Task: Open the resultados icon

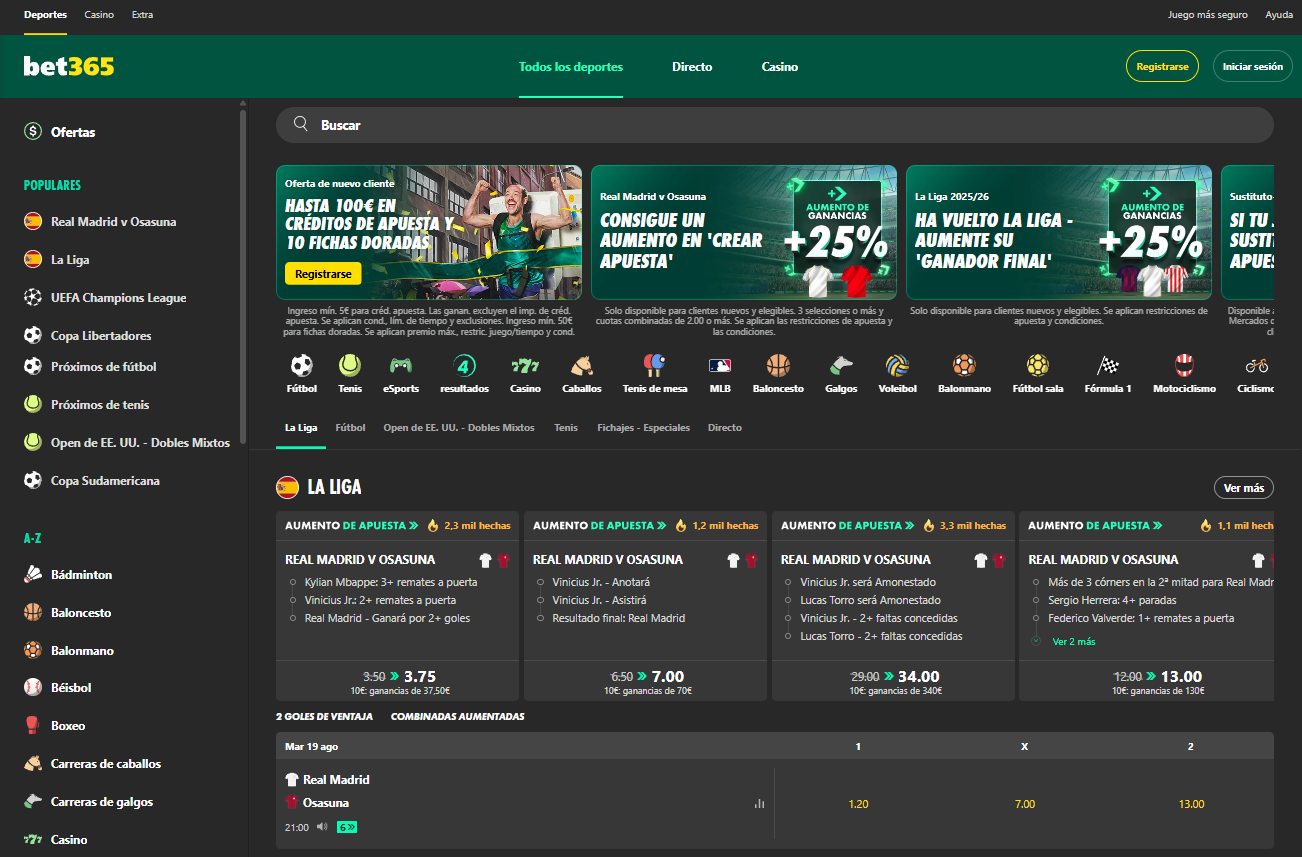Action: pyautogui.click(x=464, y=374)
